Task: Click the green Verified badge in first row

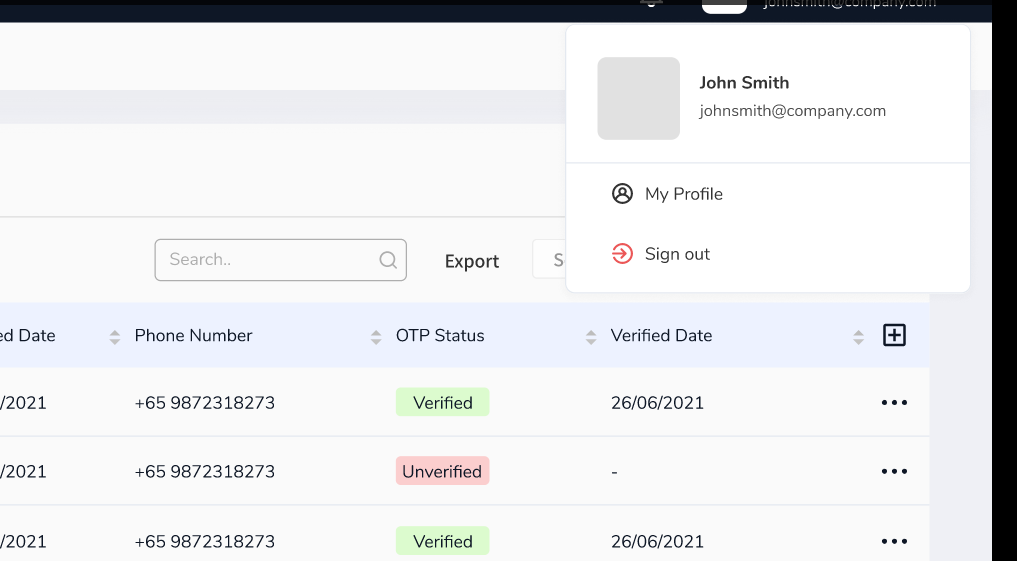Action: click(x=442, y=403)
